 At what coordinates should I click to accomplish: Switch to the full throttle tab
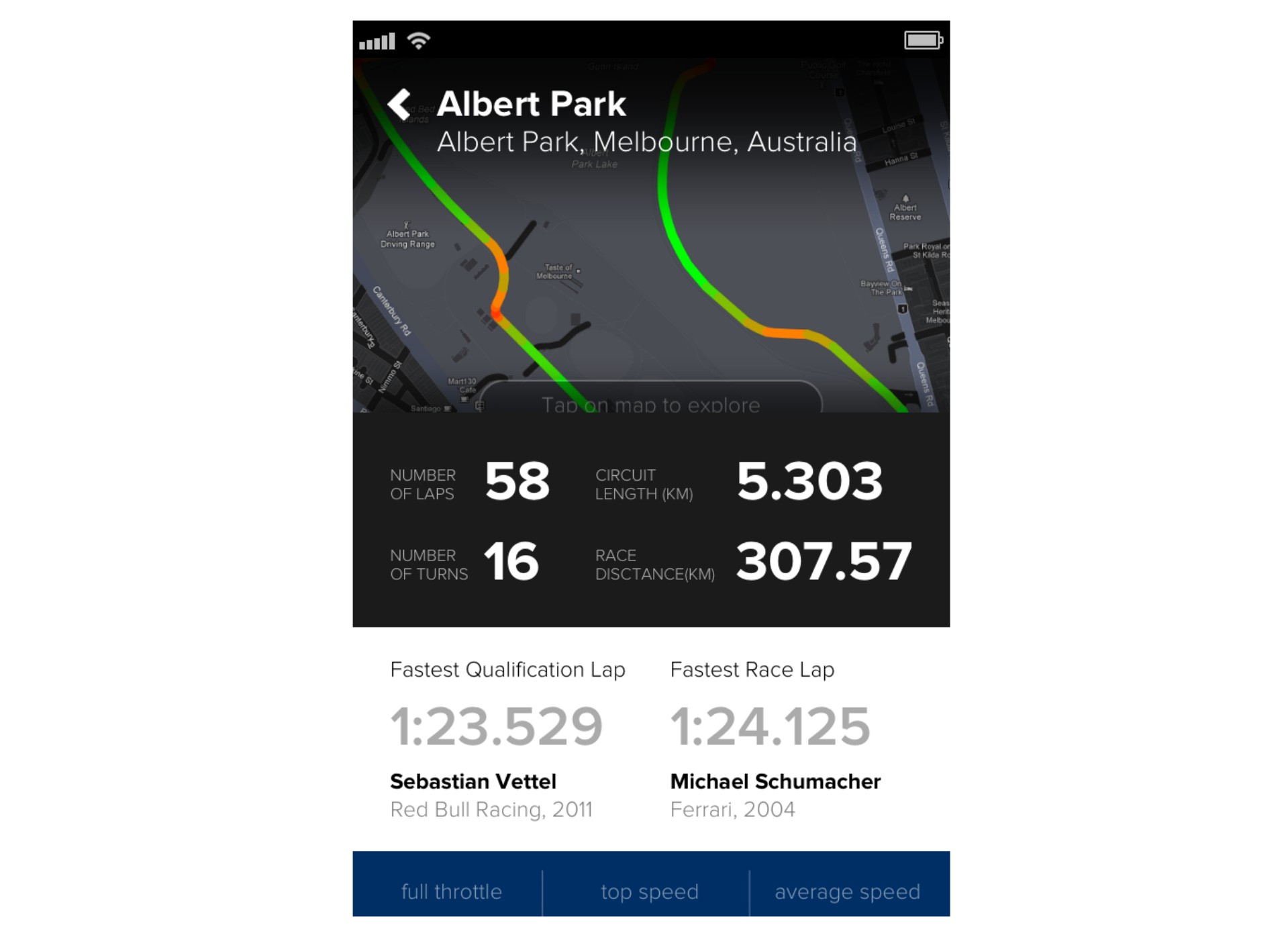pos(451,891)
